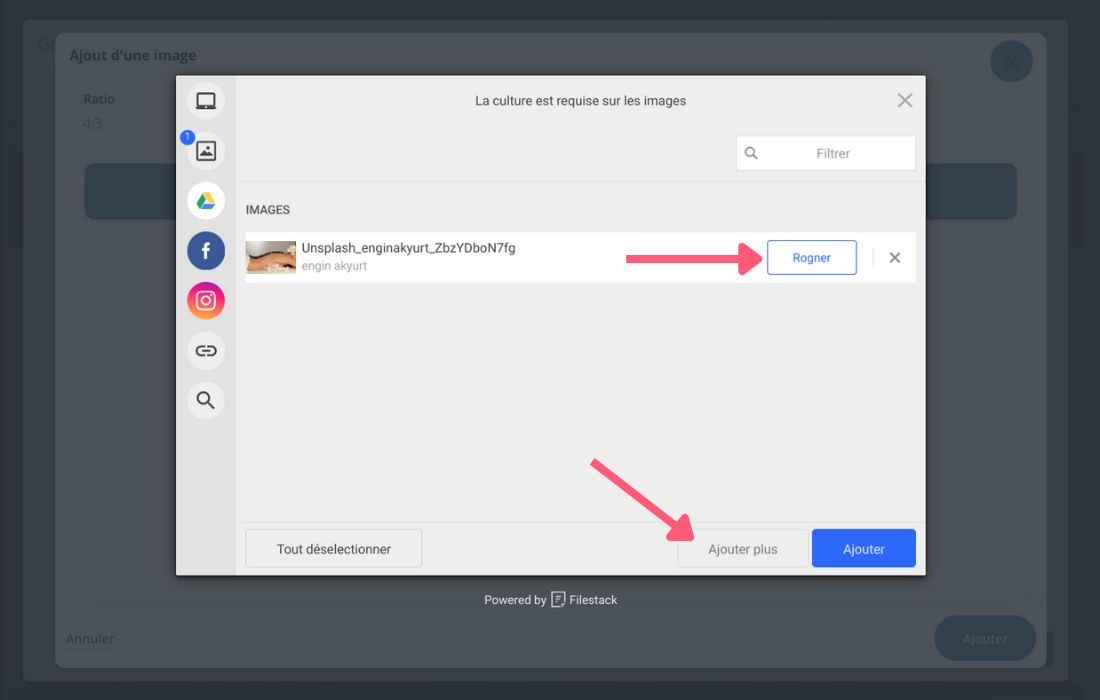Click the author text engin akyurt

click(x=334, y=266)
